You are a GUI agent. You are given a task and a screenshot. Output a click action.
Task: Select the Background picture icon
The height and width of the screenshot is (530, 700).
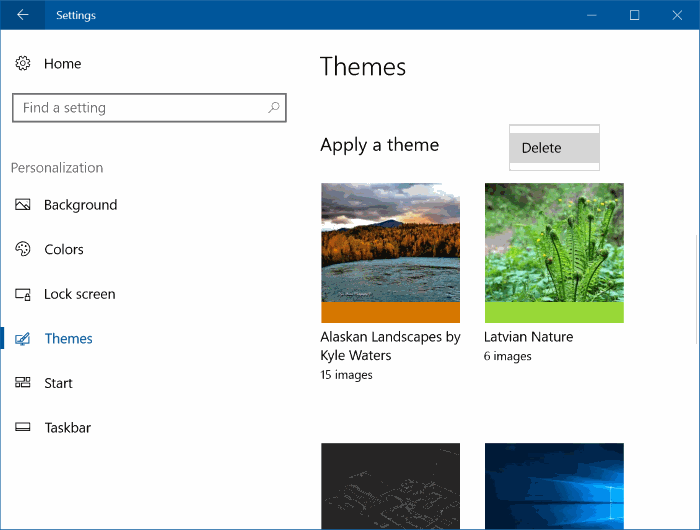tap(23, 205)
